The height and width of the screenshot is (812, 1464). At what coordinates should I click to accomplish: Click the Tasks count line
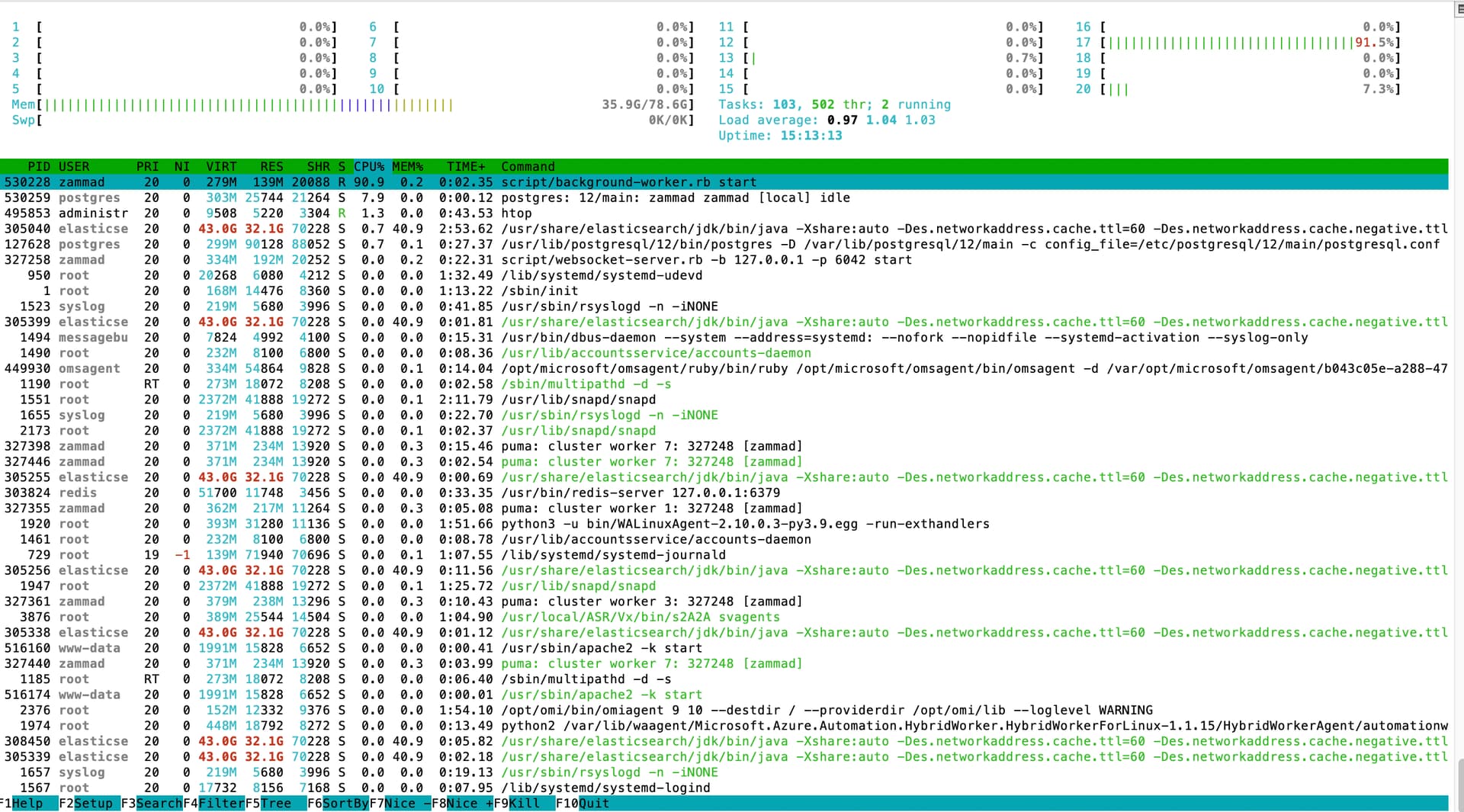pos(834,104)
